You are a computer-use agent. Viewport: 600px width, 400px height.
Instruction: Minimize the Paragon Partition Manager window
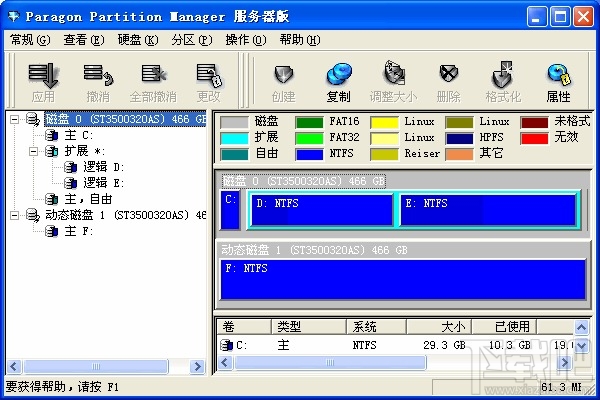tap(536, 17)
